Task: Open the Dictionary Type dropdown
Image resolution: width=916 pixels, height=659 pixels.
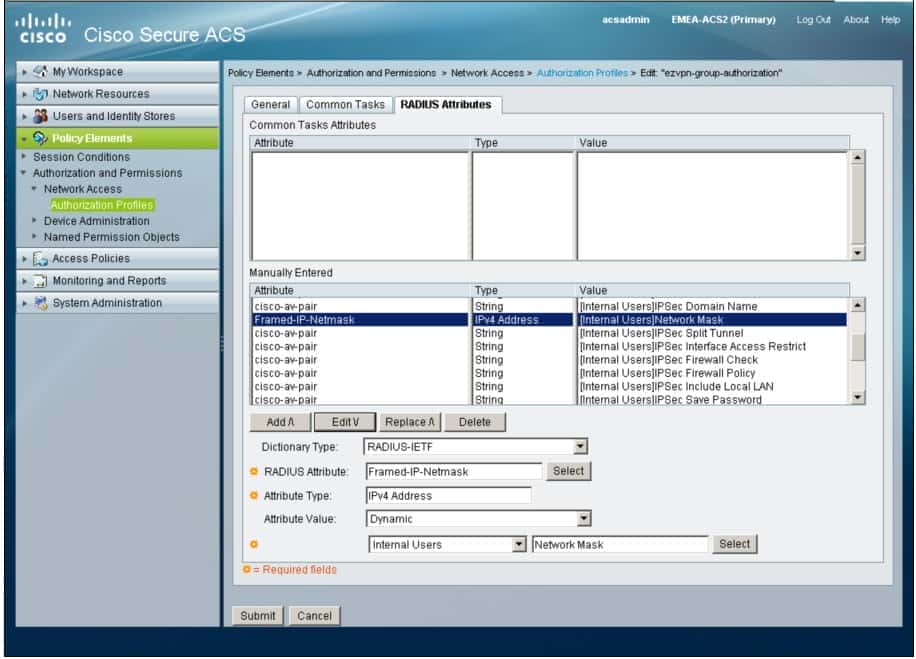Action: point(580,446)
